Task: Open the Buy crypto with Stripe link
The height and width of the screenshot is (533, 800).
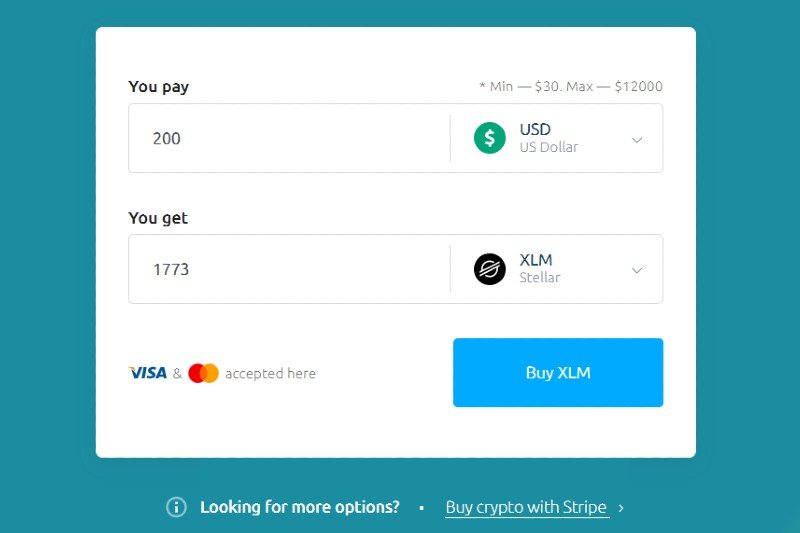Action: tap(526, 507)
